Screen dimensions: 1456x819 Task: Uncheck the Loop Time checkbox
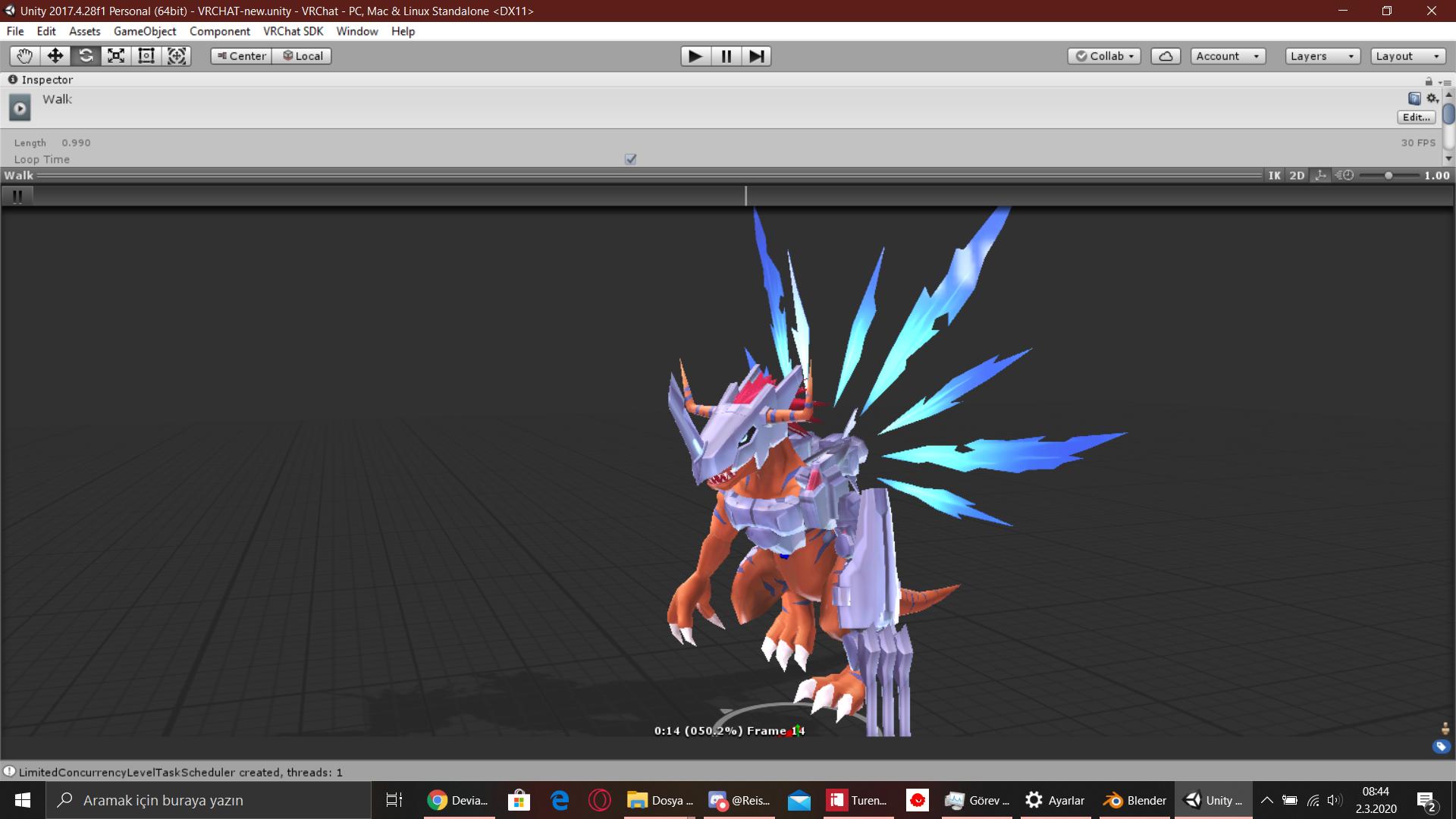630,159
